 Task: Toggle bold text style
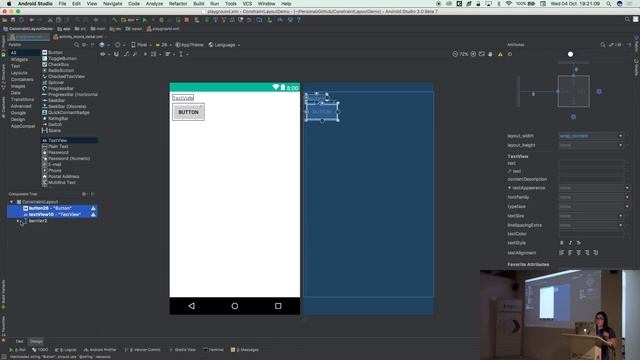[x=562, y=243]
